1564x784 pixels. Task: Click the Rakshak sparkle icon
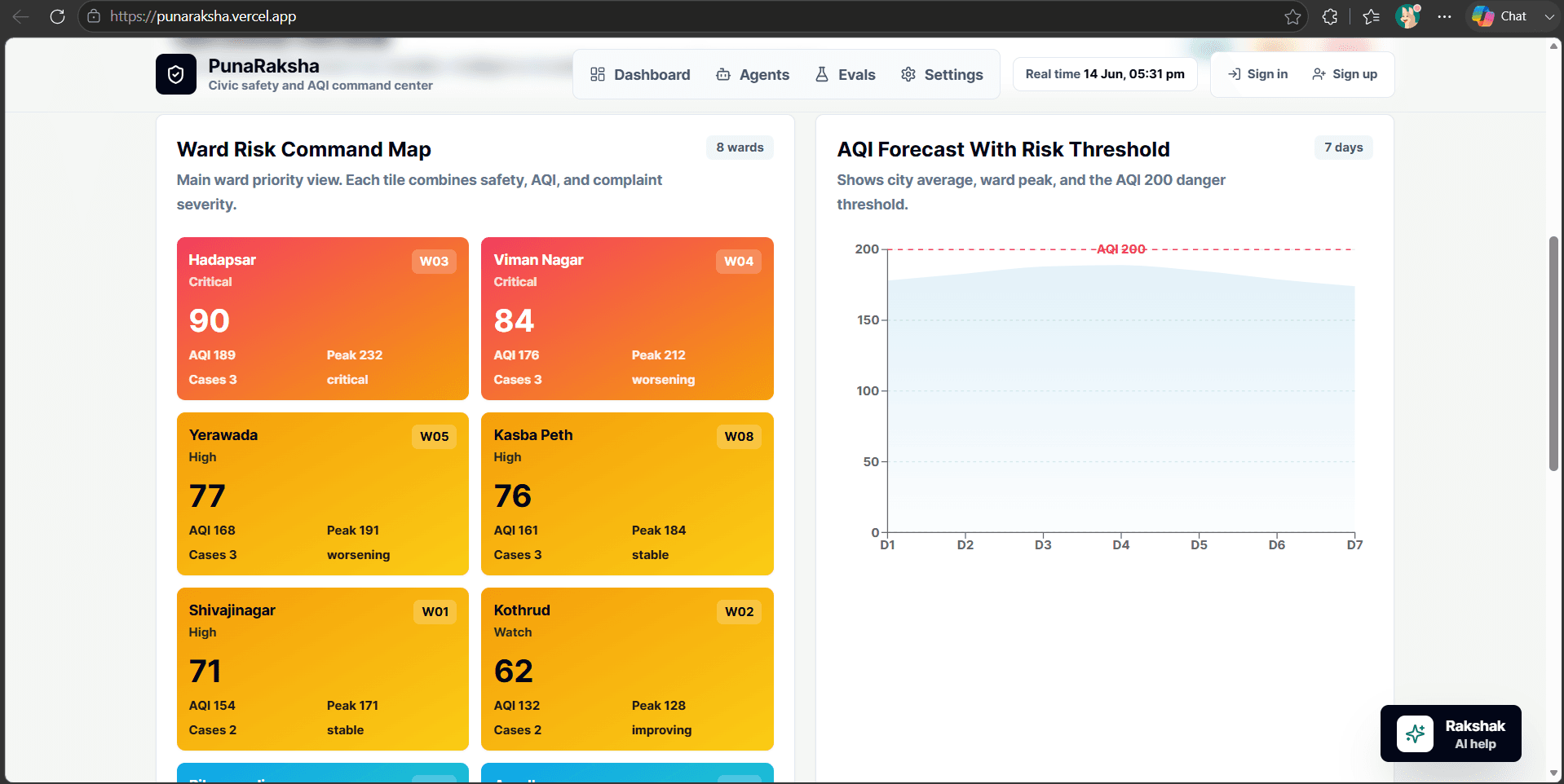pyautogui.click(x=1415, y=733)
